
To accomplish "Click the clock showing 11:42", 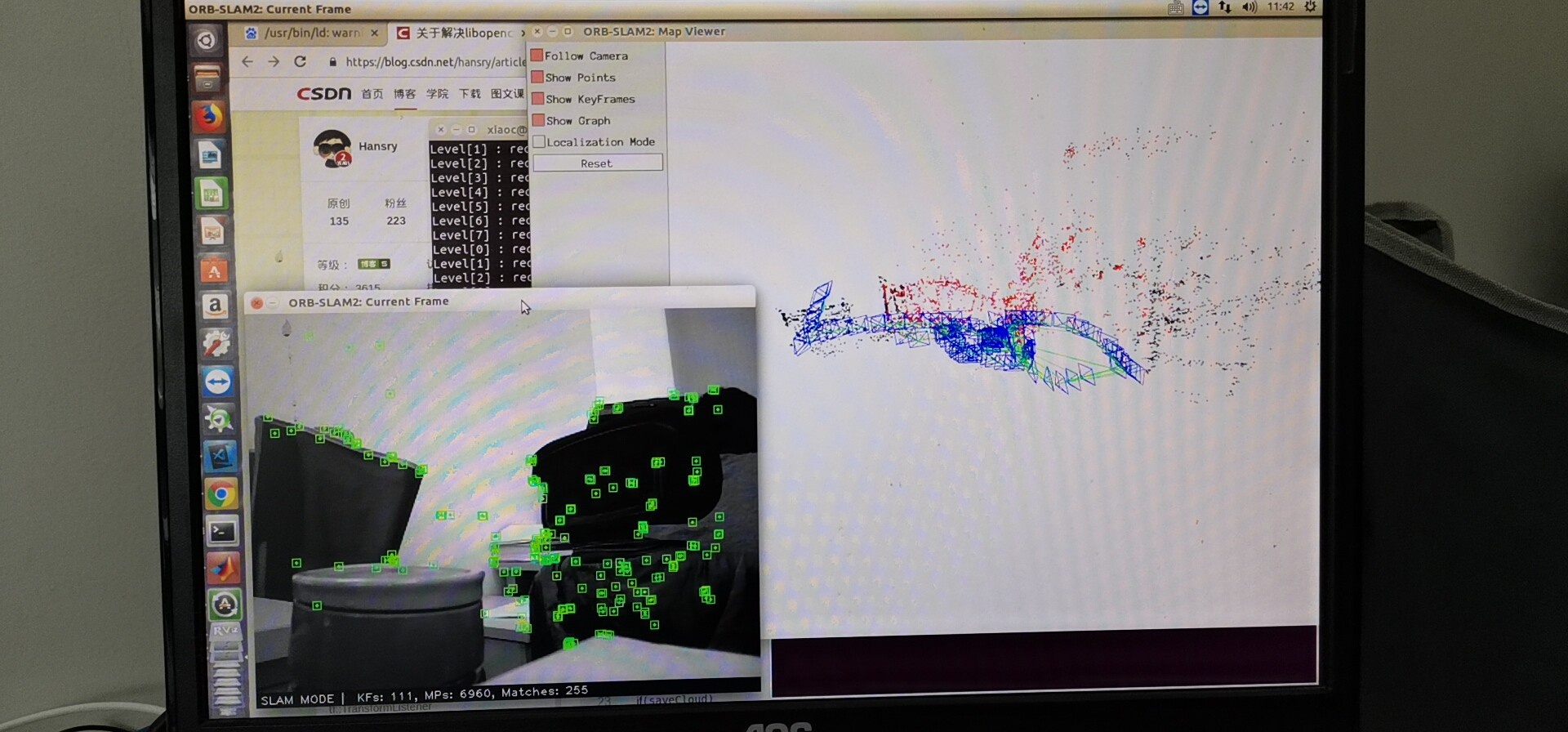I will pos(1281,7).
